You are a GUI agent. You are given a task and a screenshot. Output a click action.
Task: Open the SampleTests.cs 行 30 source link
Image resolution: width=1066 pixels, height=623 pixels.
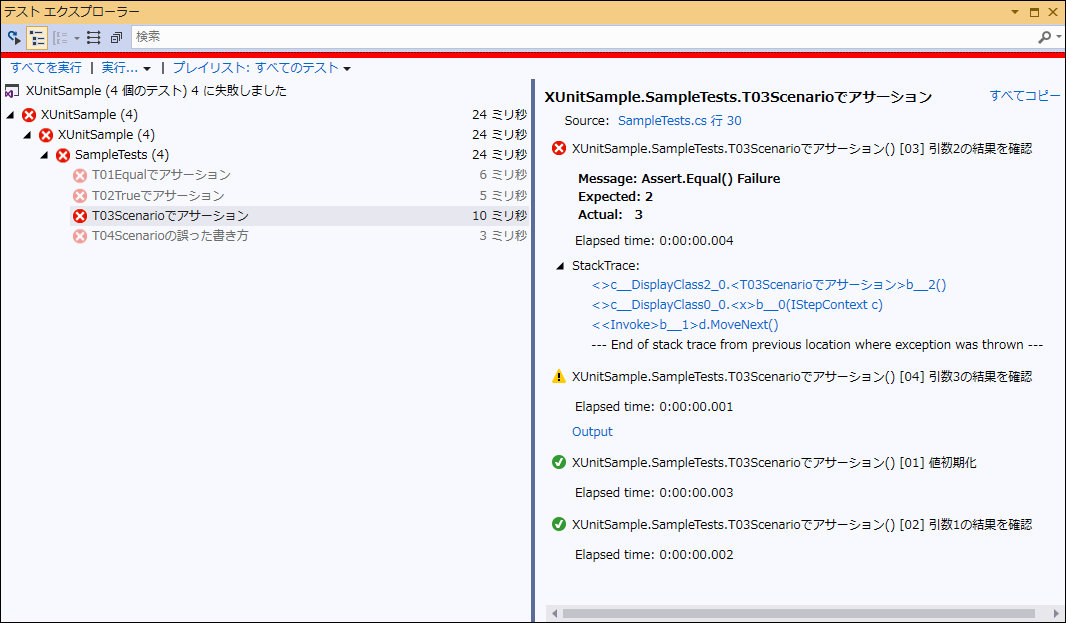(x=680, y=120)
